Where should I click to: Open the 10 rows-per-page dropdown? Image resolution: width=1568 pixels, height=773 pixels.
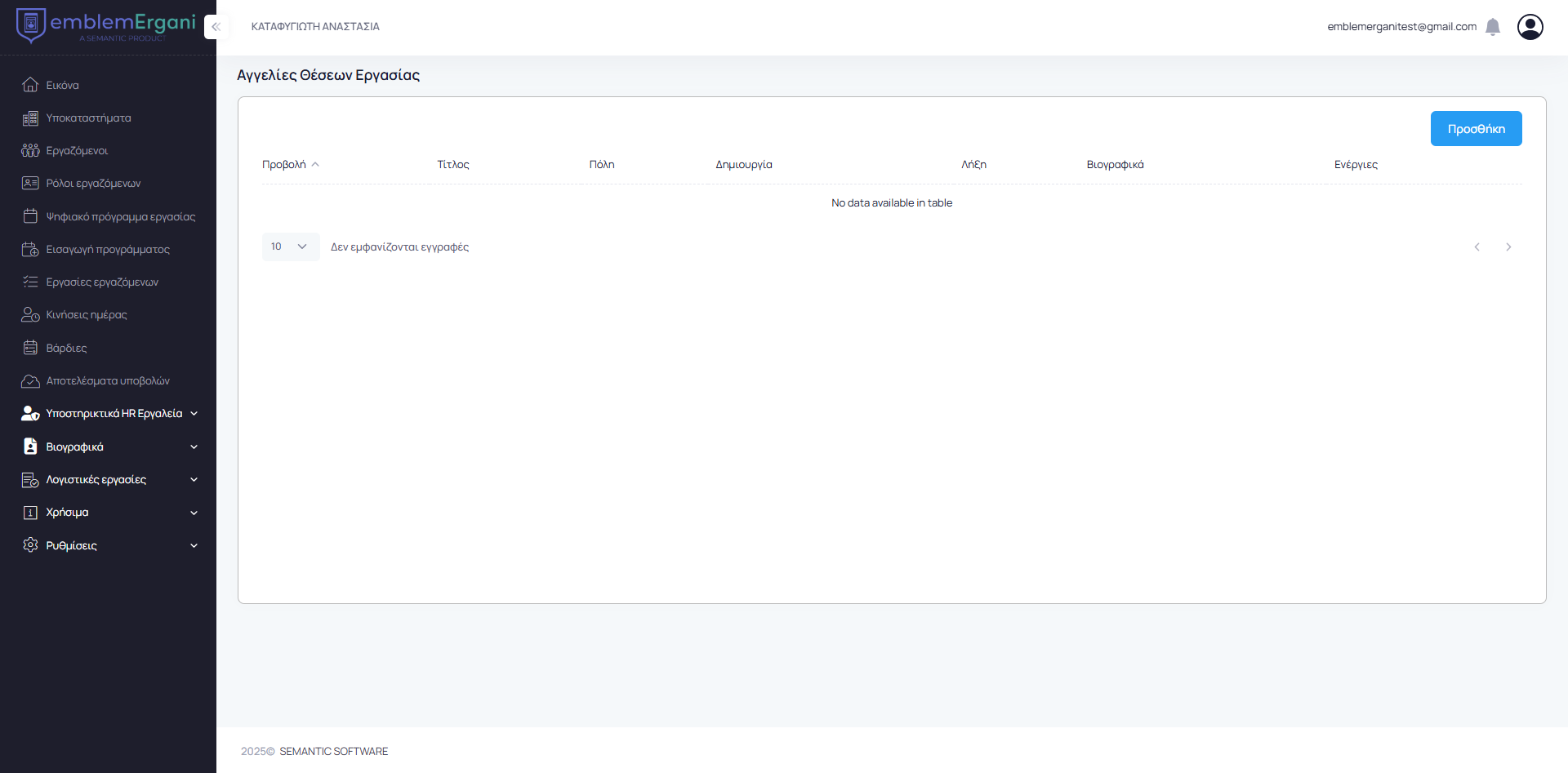290,247
